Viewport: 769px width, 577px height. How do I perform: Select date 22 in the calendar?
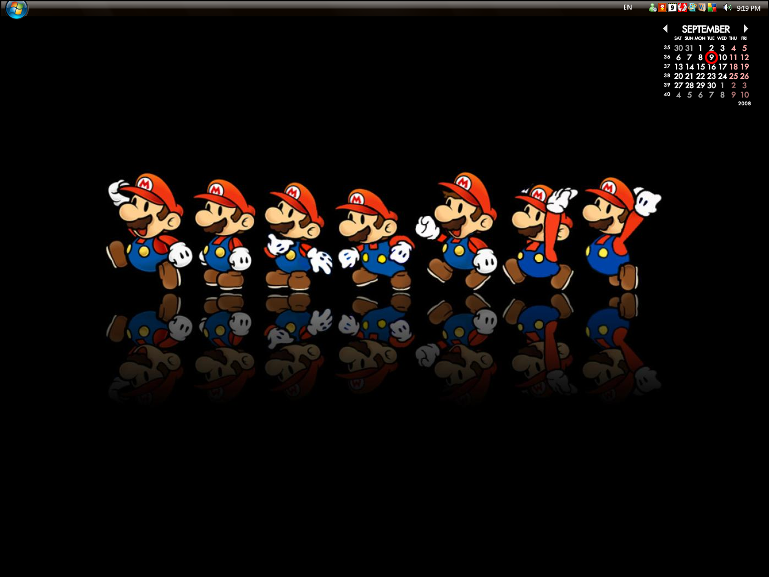[x=700, y=76]
